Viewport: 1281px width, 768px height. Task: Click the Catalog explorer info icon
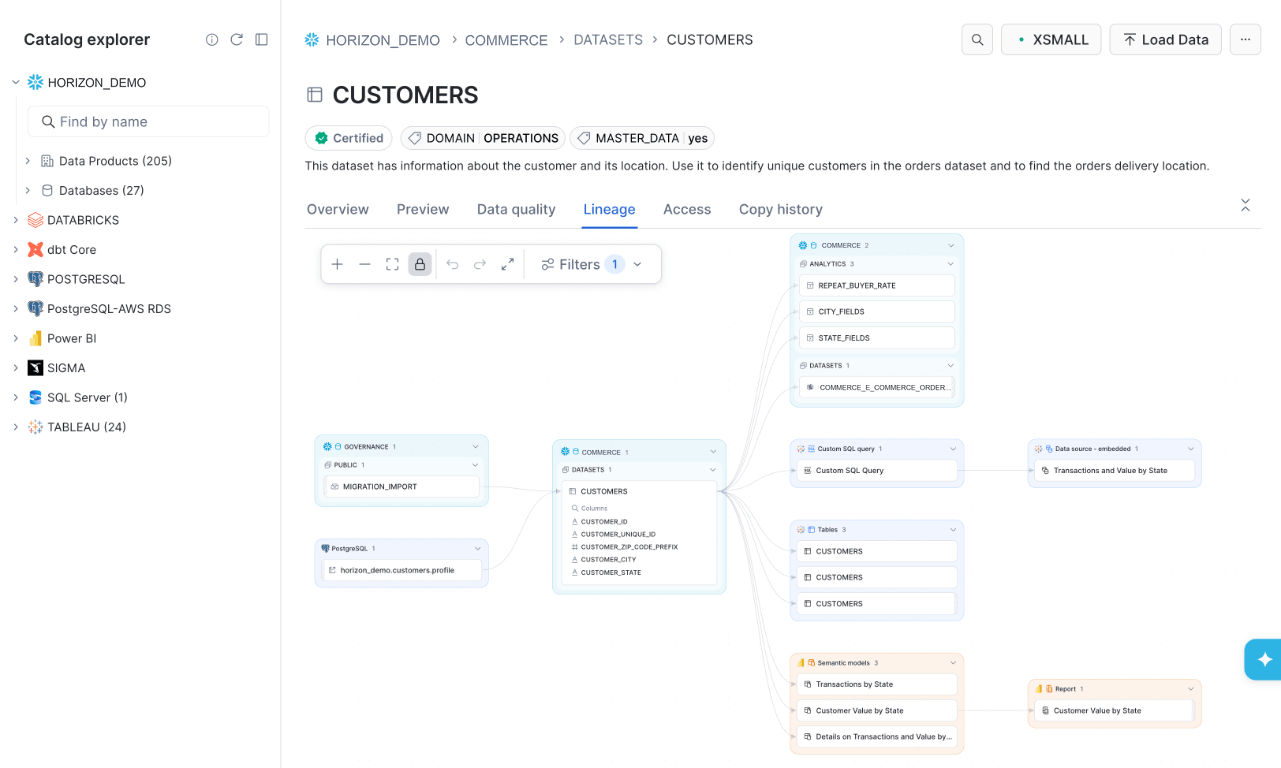tap(212, 40)
